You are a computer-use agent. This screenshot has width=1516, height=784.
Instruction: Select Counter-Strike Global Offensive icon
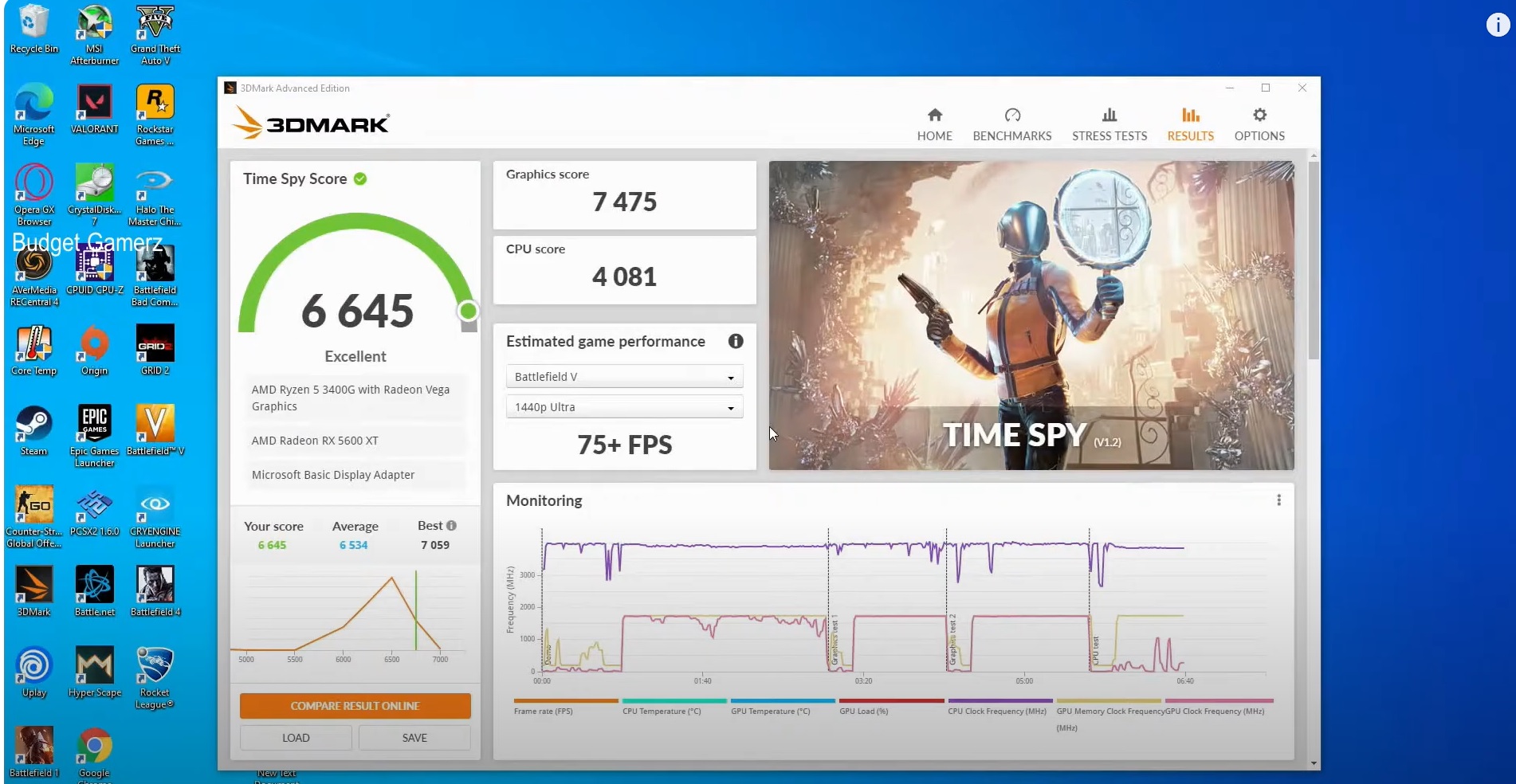pyautogui.click(x=33, y=517)
